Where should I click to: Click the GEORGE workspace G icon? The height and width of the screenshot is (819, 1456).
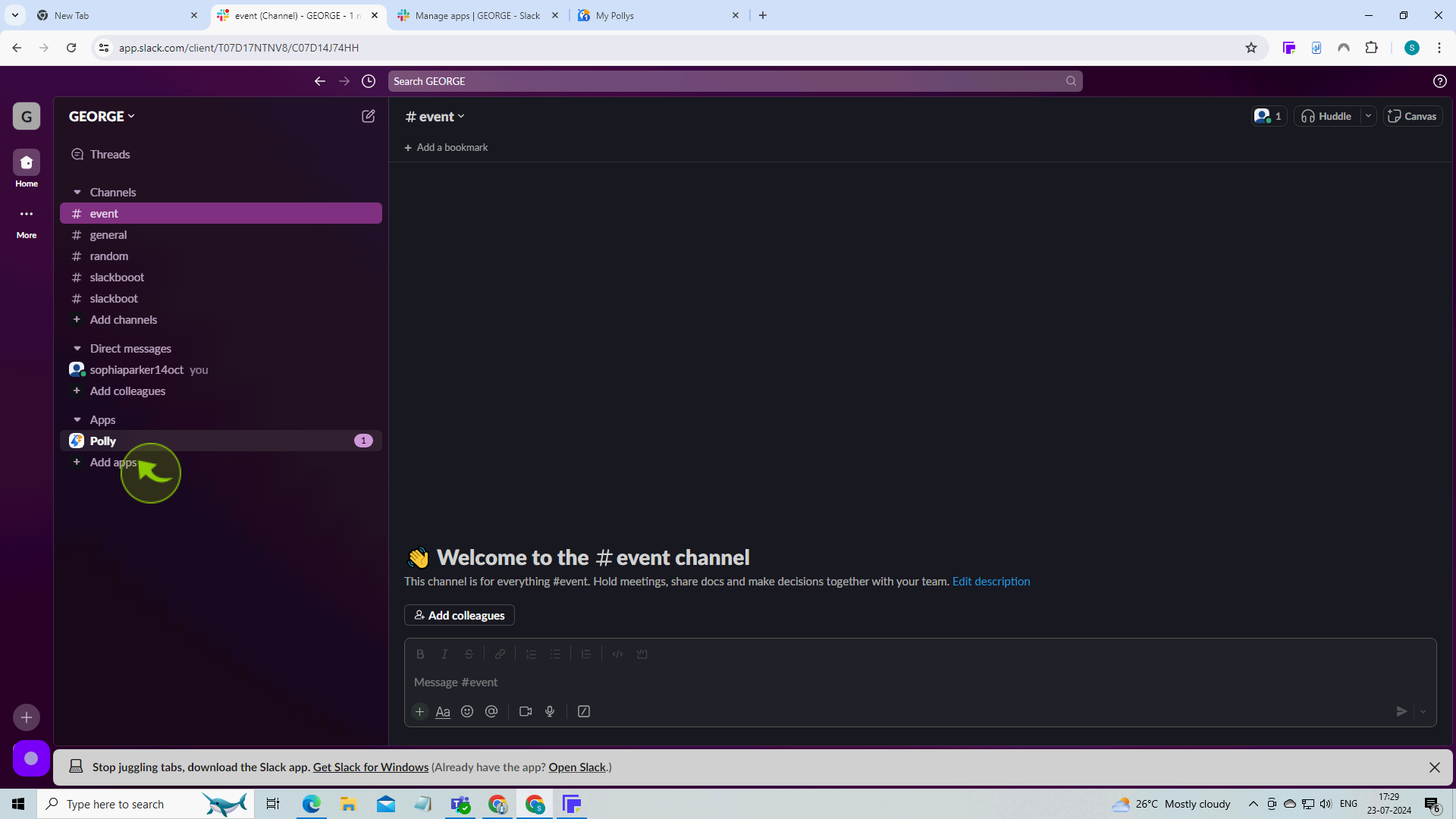coord(27,116)
